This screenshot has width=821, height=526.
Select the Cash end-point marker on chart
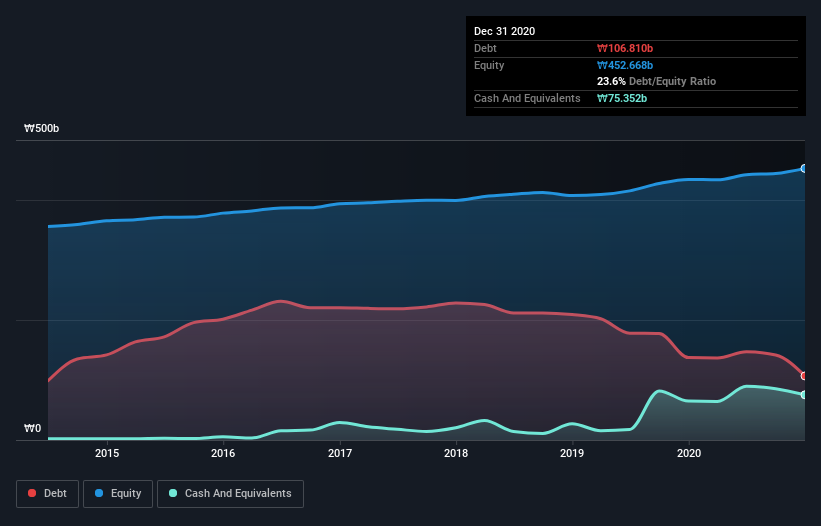point(804,395)
